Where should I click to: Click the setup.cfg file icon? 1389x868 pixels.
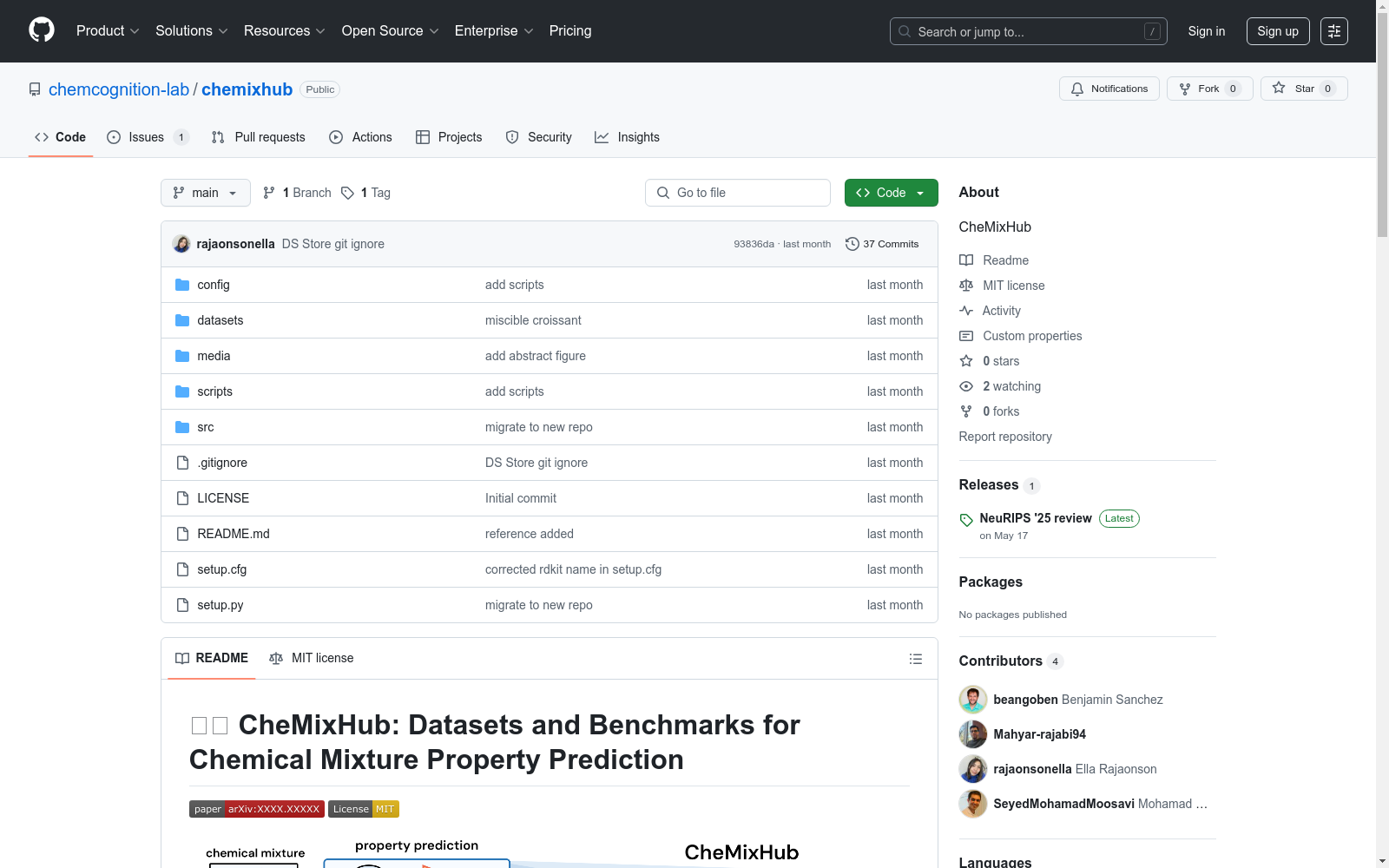(182, 569)
